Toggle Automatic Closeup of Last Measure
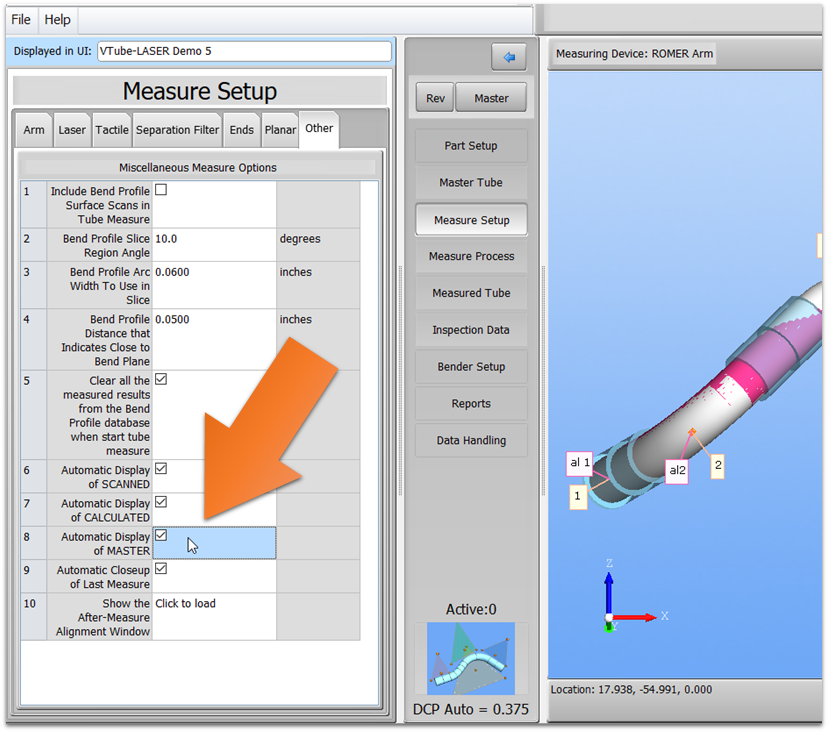This screenshot has height=732, width=828. pyautogui.click(x=161, y=569)
